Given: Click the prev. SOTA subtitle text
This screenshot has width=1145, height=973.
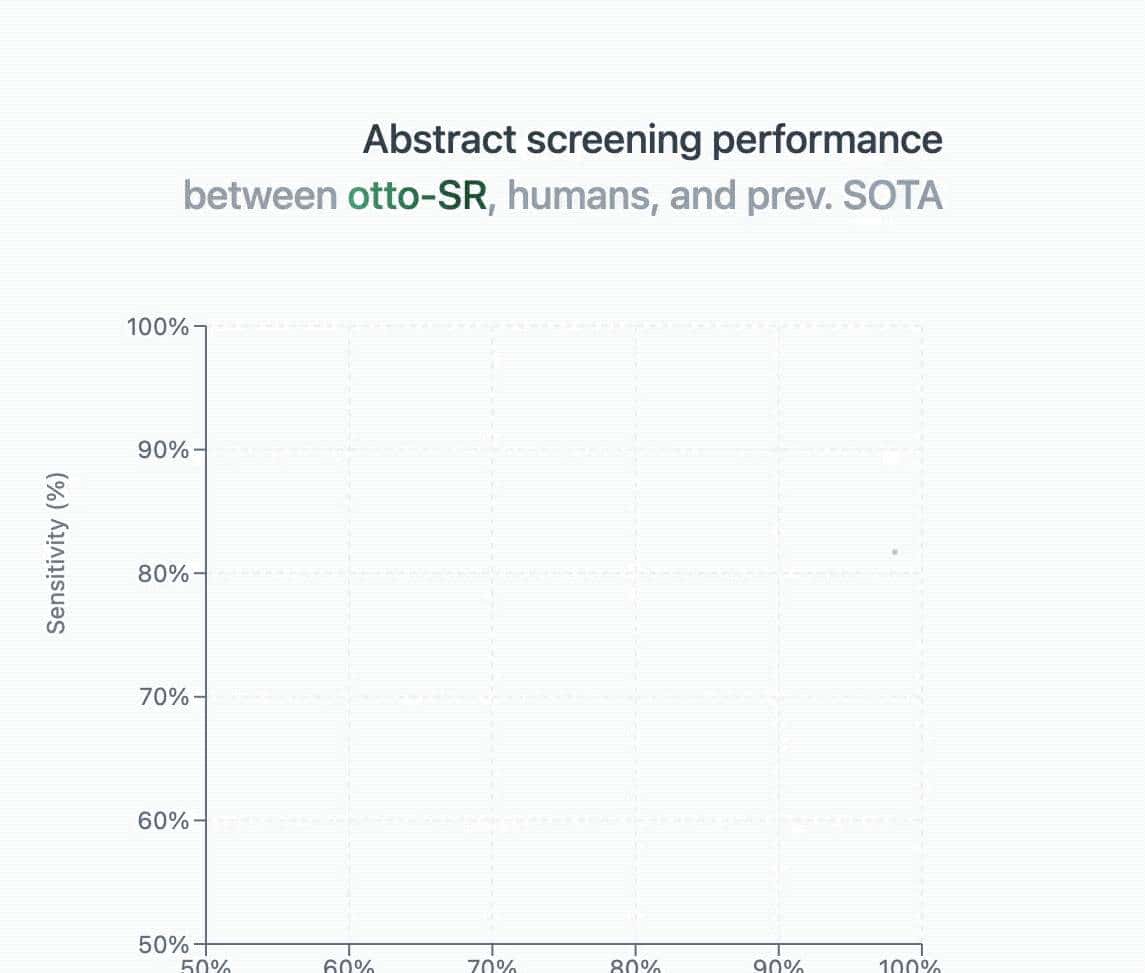Looking at the screenshot, I should [842, 196].
